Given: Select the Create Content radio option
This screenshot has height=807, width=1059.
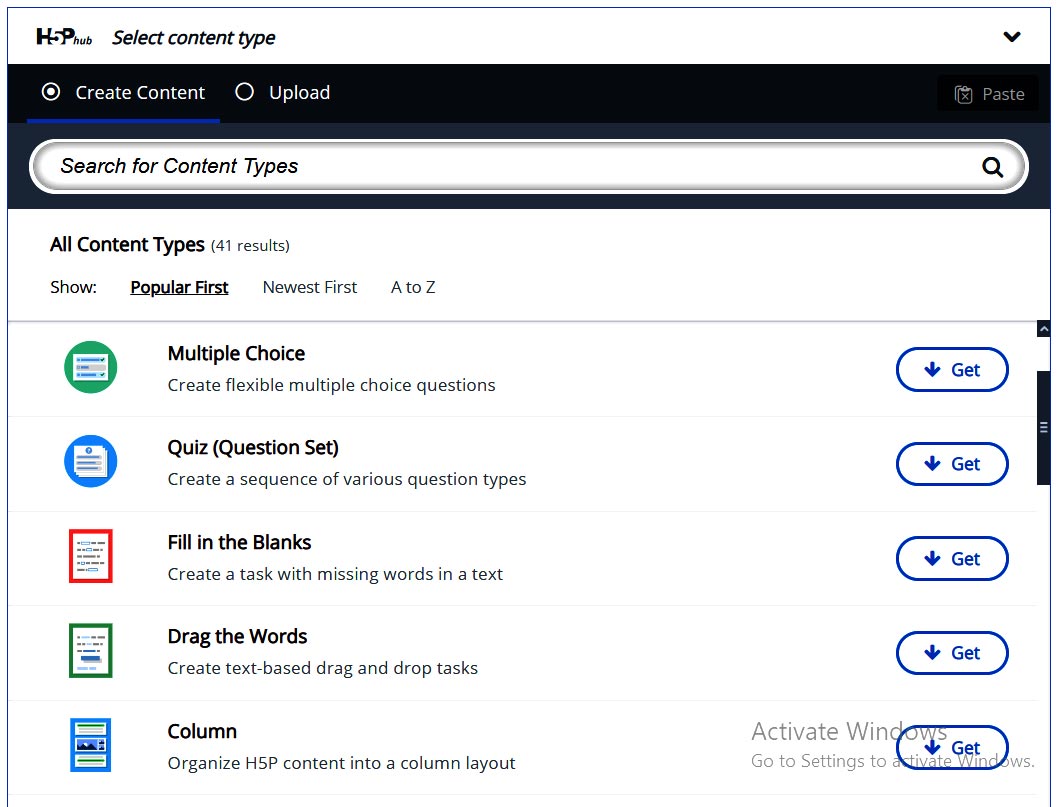Looking at the screenshot, I should [51, 92].
